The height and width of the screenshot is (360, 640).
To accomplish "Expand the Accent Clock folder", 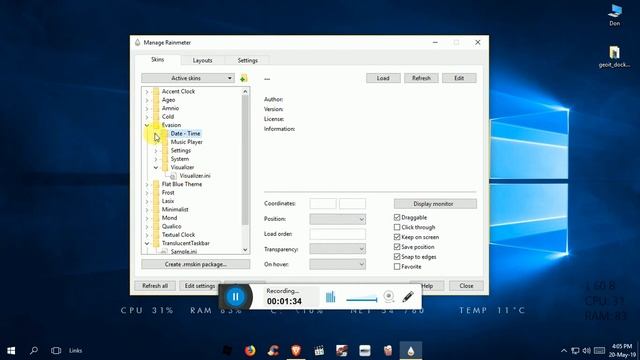I will click(x=147, y=91).
